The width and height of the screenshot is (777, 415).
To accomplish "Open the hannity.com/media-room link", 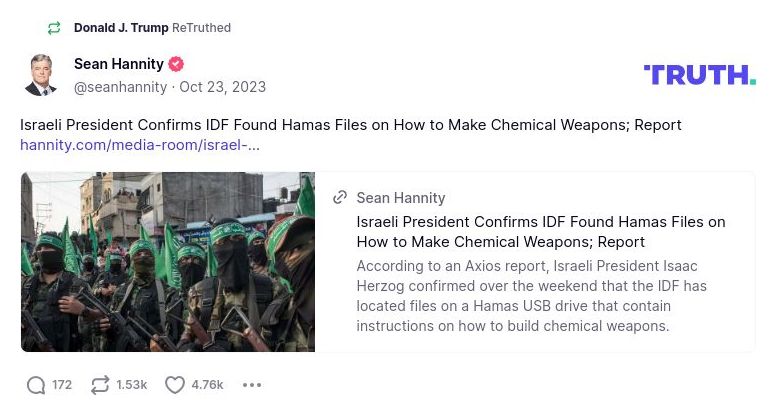I will (x=140, y=145).
